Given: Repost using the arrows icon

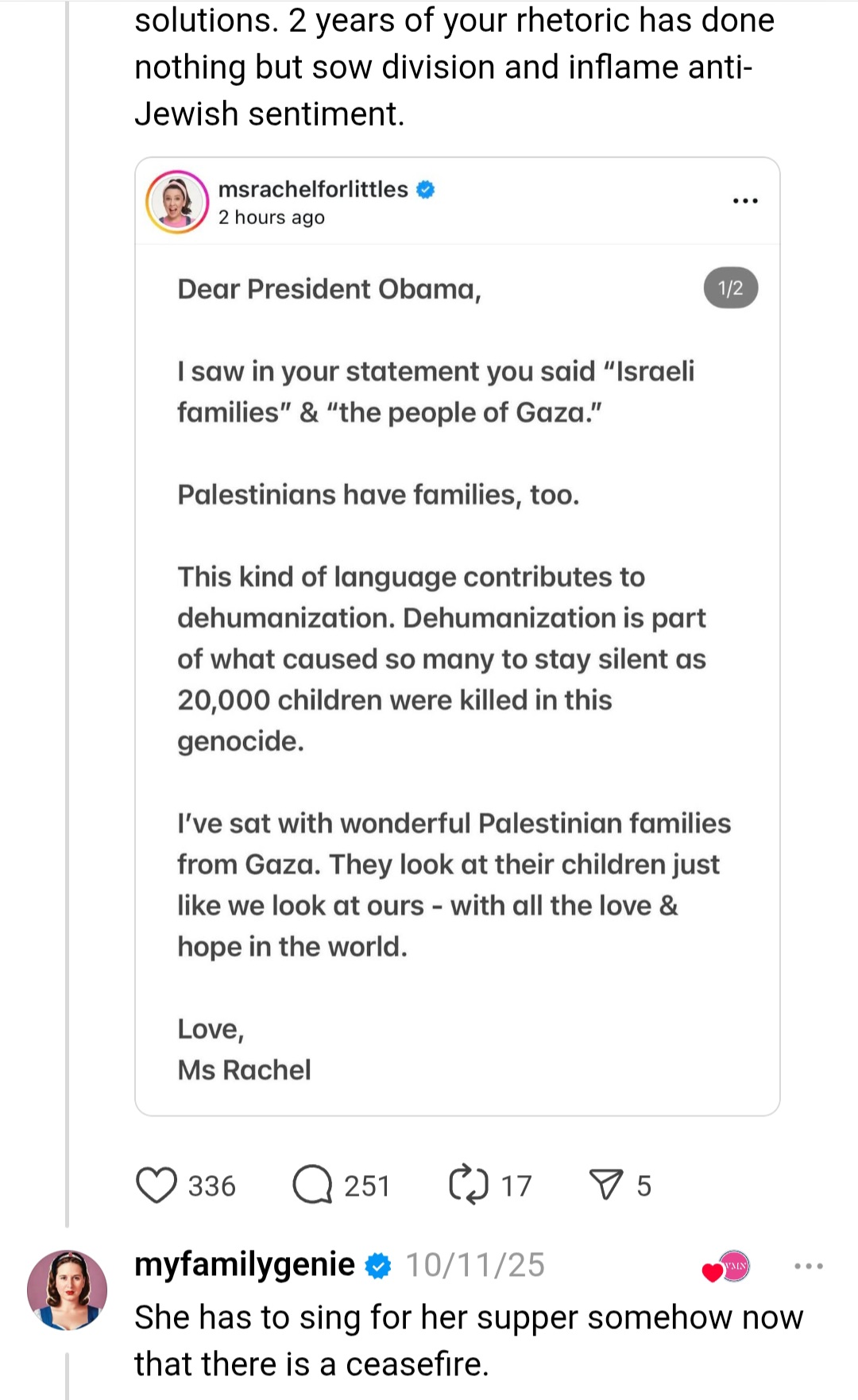Looking at the screenshot, I should point(469,1185).
